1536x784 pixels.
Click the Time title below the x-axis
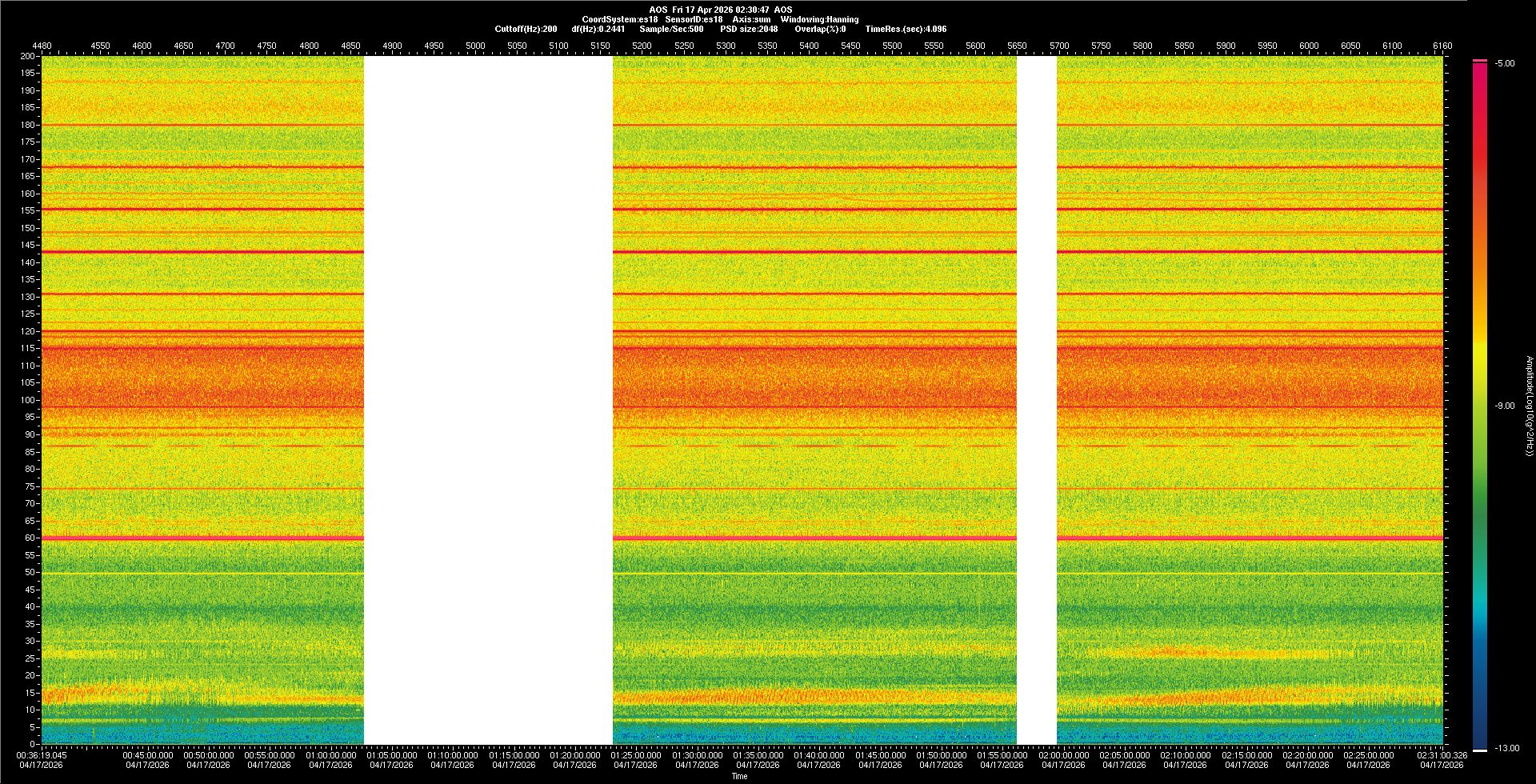(x=739, y=776)
